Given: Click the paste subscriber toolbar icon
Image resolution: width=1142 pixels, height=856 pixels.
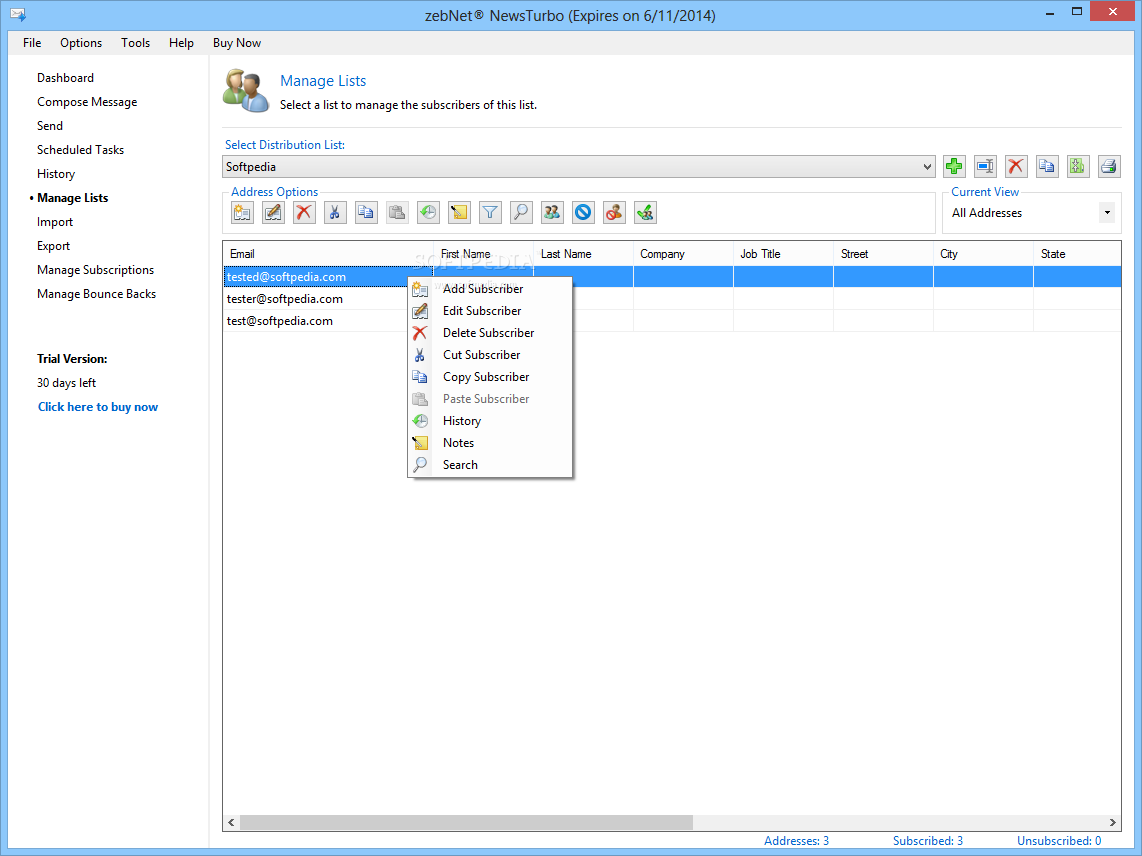Looking at the screenshot, I should 397,213.
